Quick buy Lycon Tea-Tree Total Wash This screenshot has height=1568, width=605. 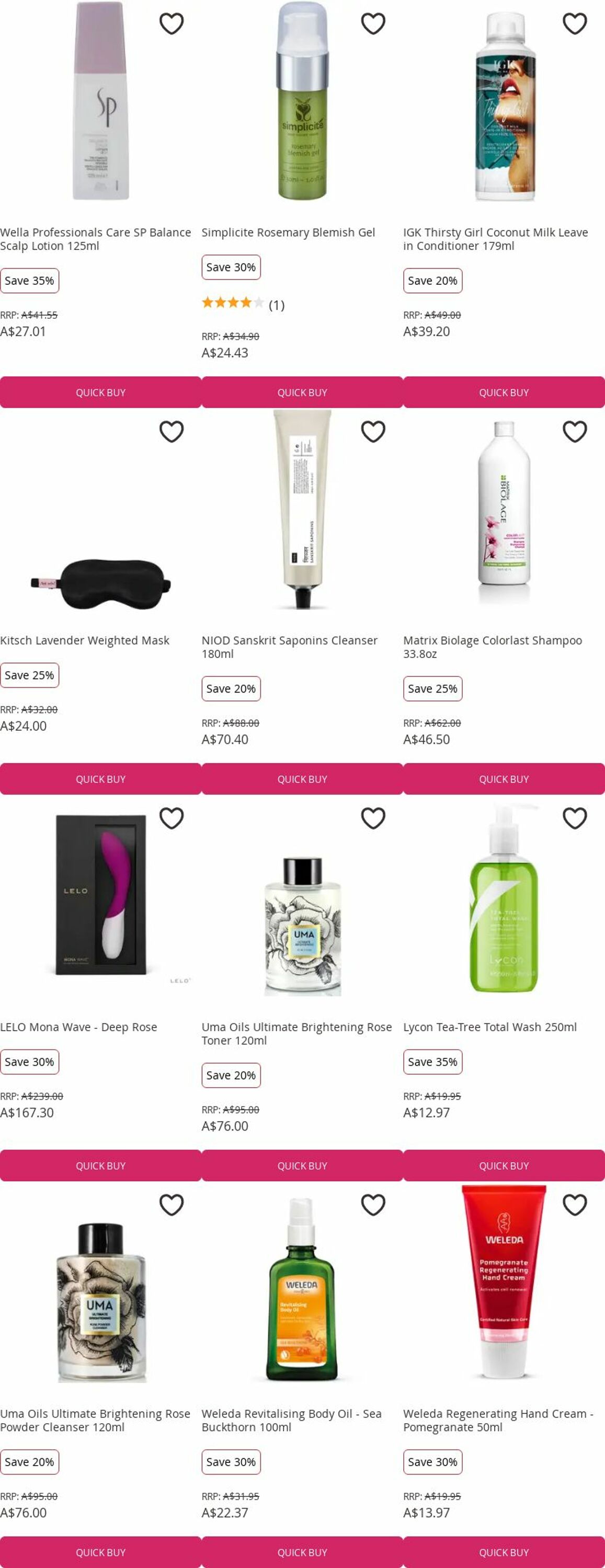[504, 1166]
